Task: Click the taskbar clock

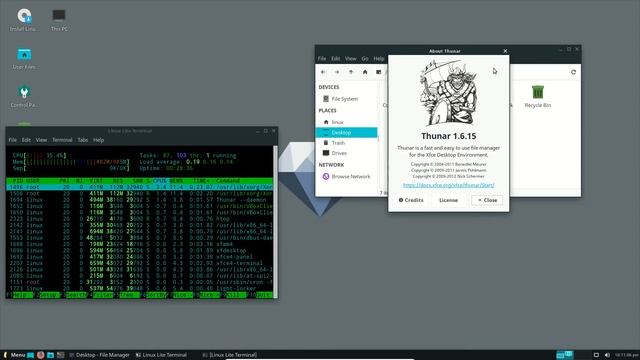Action: pos(627,355)
